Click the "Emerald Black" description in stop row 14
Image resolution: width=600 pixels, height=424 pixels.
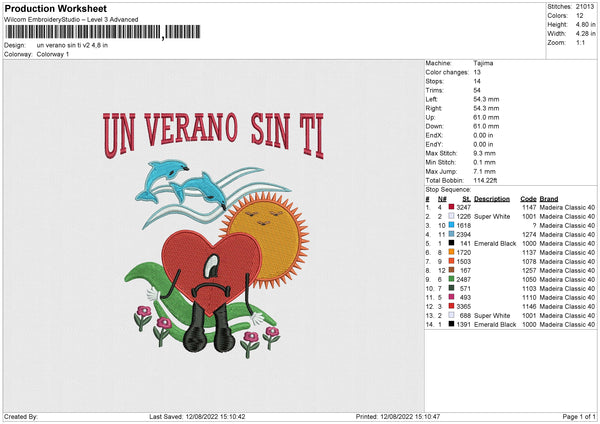495,324
